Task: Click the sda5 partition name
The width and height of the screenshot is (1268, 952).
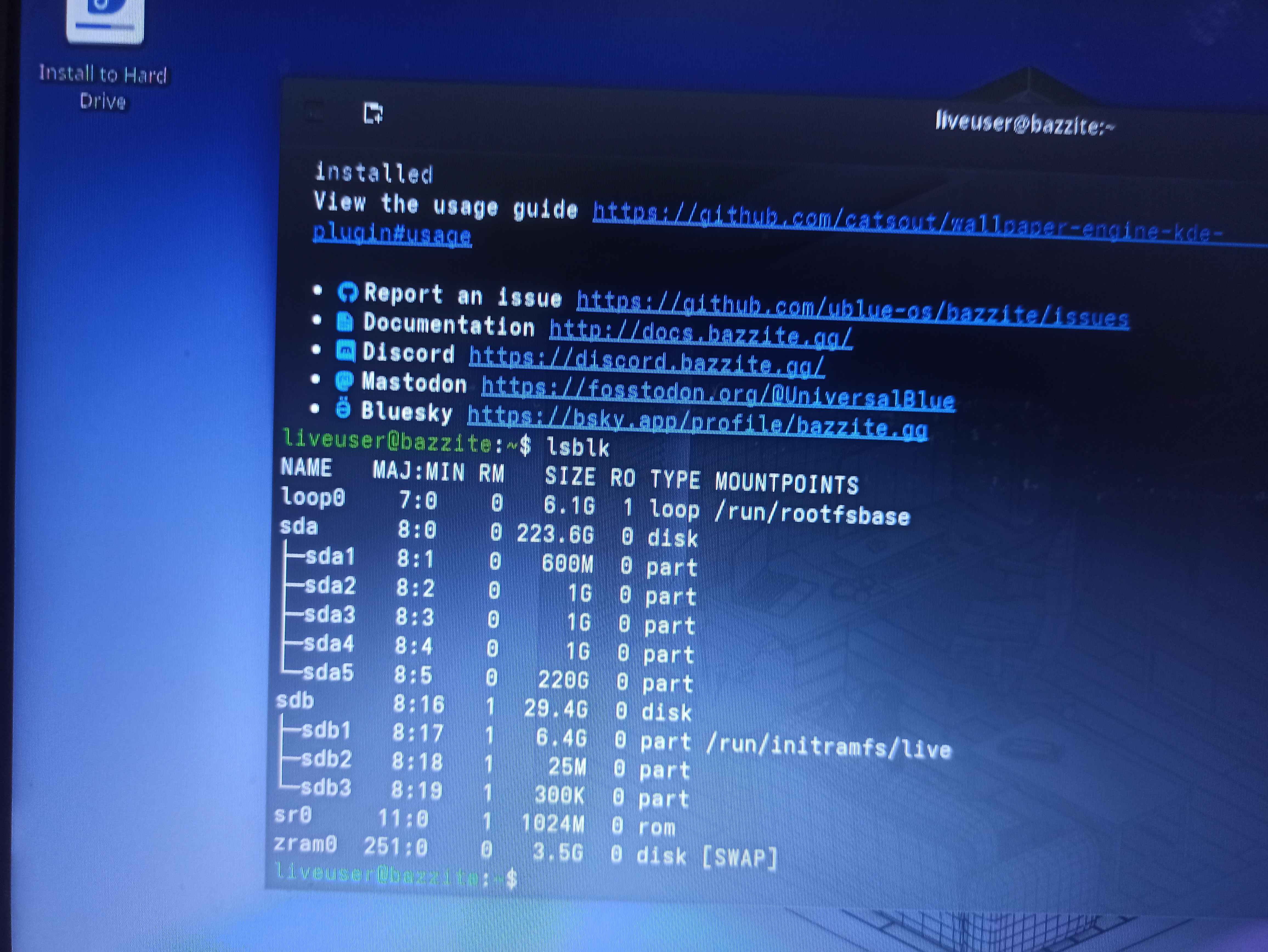Action: (x=328, y=672)
